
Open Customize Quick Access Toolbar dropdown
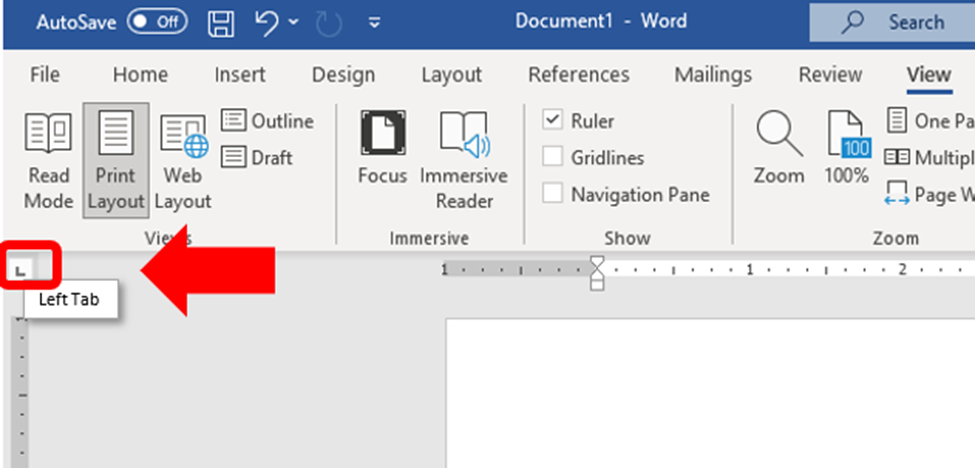(374, 23)
